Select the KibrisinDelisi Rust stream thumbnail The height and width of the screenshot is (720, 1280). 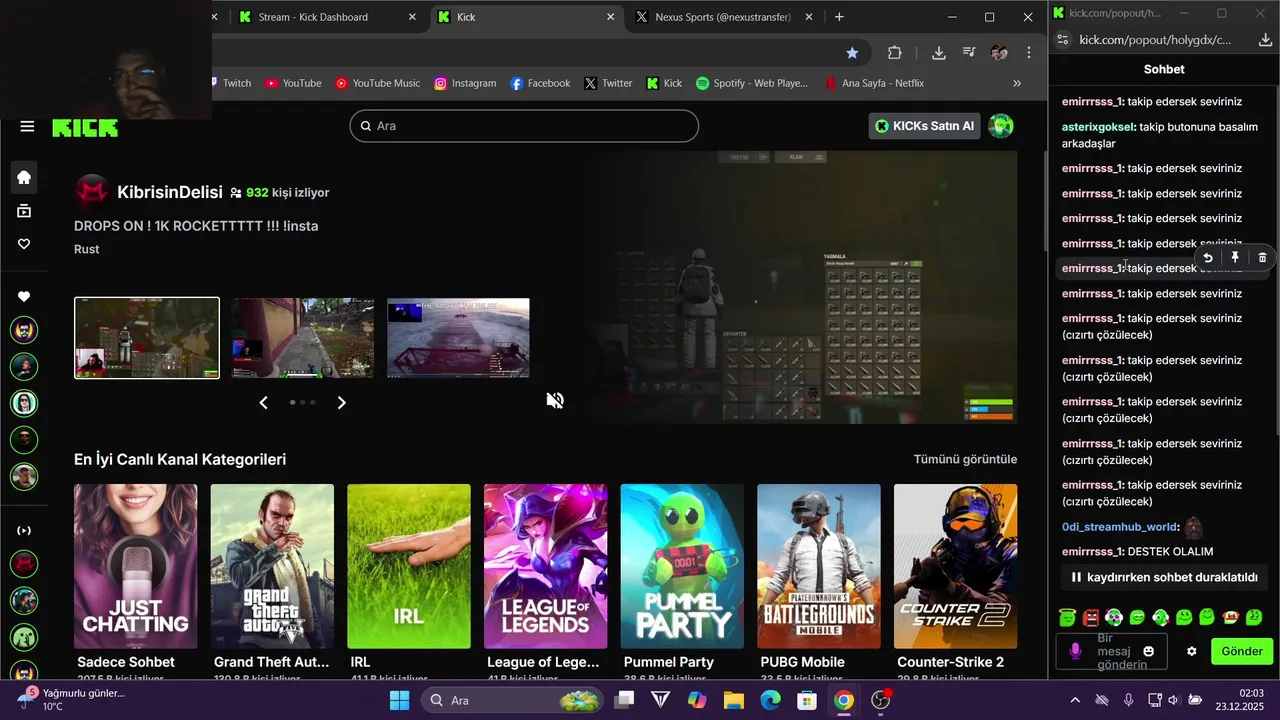(147, 338)
